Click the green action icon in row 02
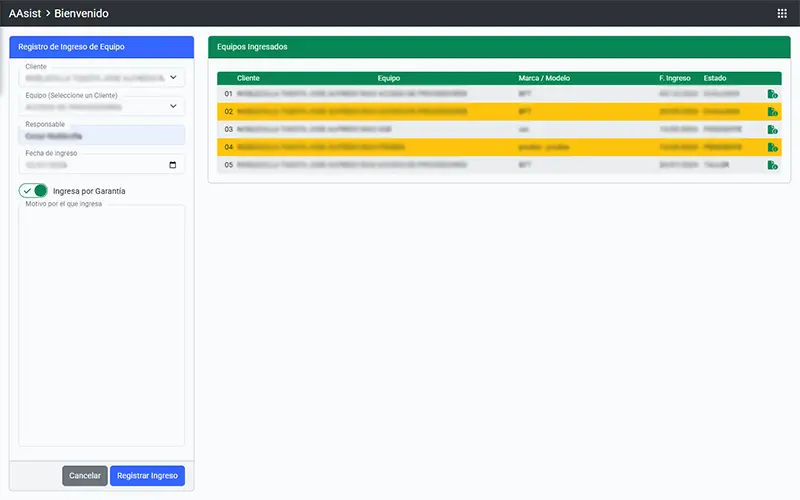The width and height of the screenshot is (800, 500). [x=772, y=112]
